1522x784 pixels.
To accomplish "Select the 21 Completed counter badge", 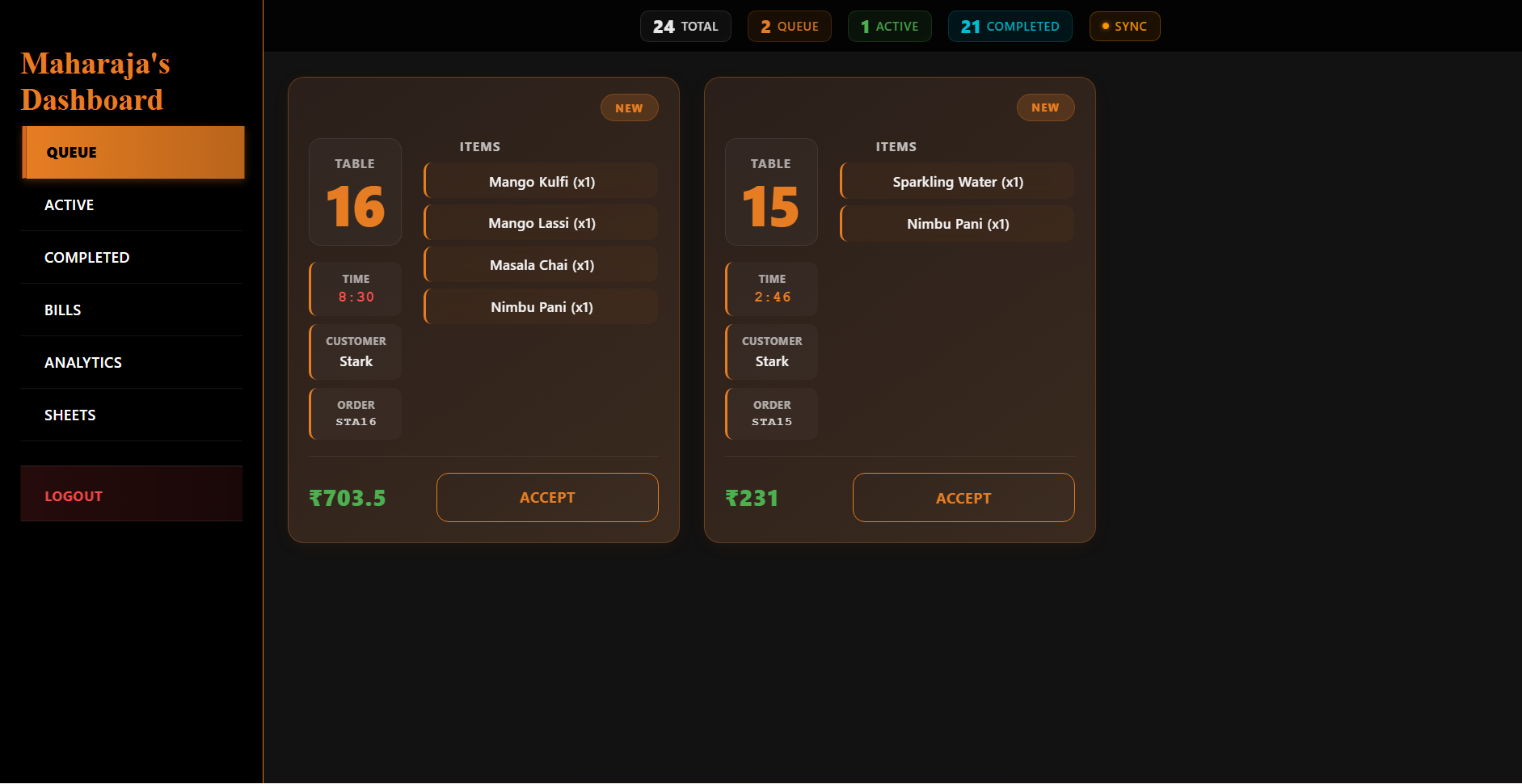I will pos(1010,27).
